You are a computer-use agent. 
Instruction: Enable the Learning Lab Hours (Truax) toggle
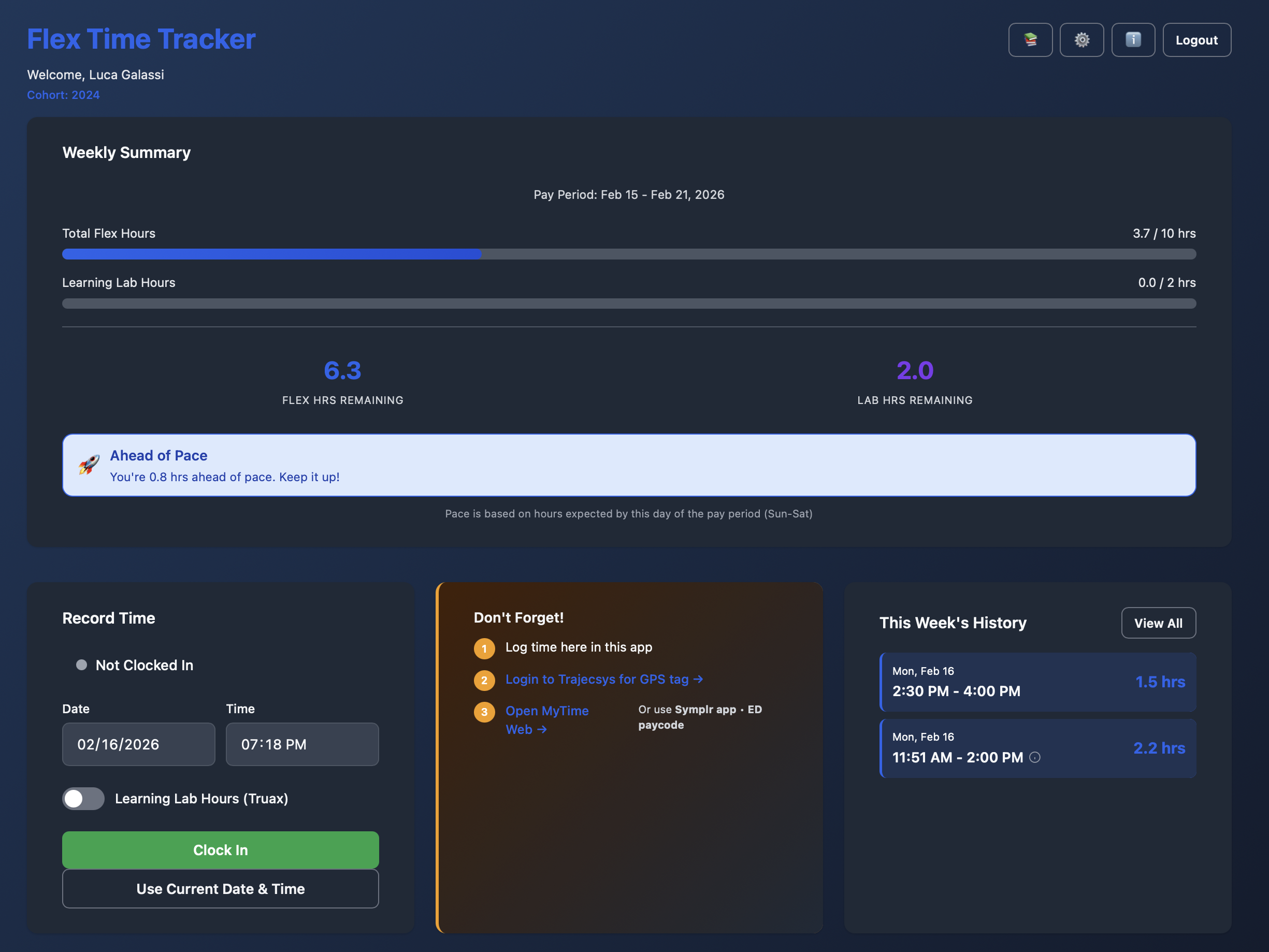coord(83,798)
